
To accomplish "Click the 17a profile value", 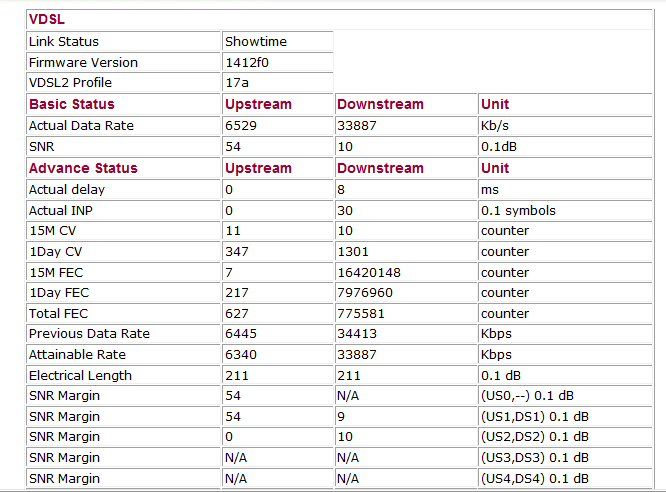I will click(237, 82).
